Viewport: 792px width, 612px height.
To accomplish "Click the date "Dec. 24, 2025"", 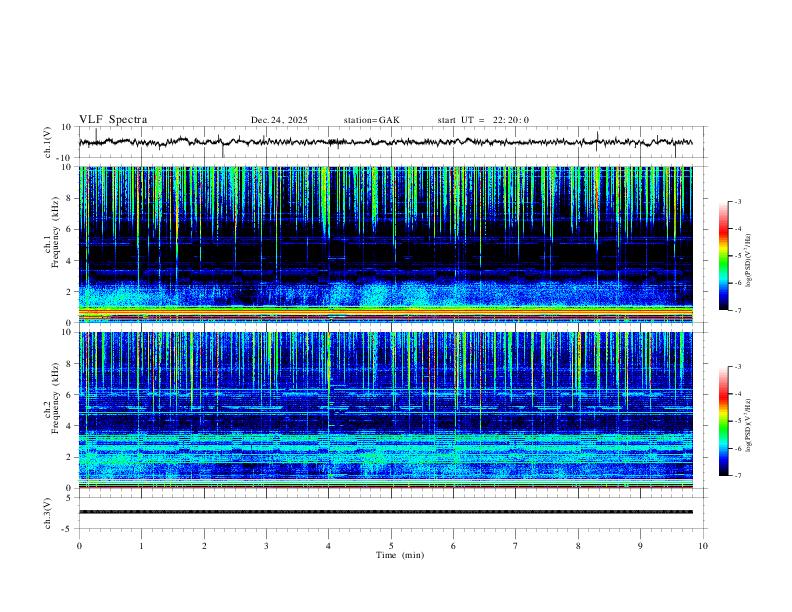I will (279, 120).
